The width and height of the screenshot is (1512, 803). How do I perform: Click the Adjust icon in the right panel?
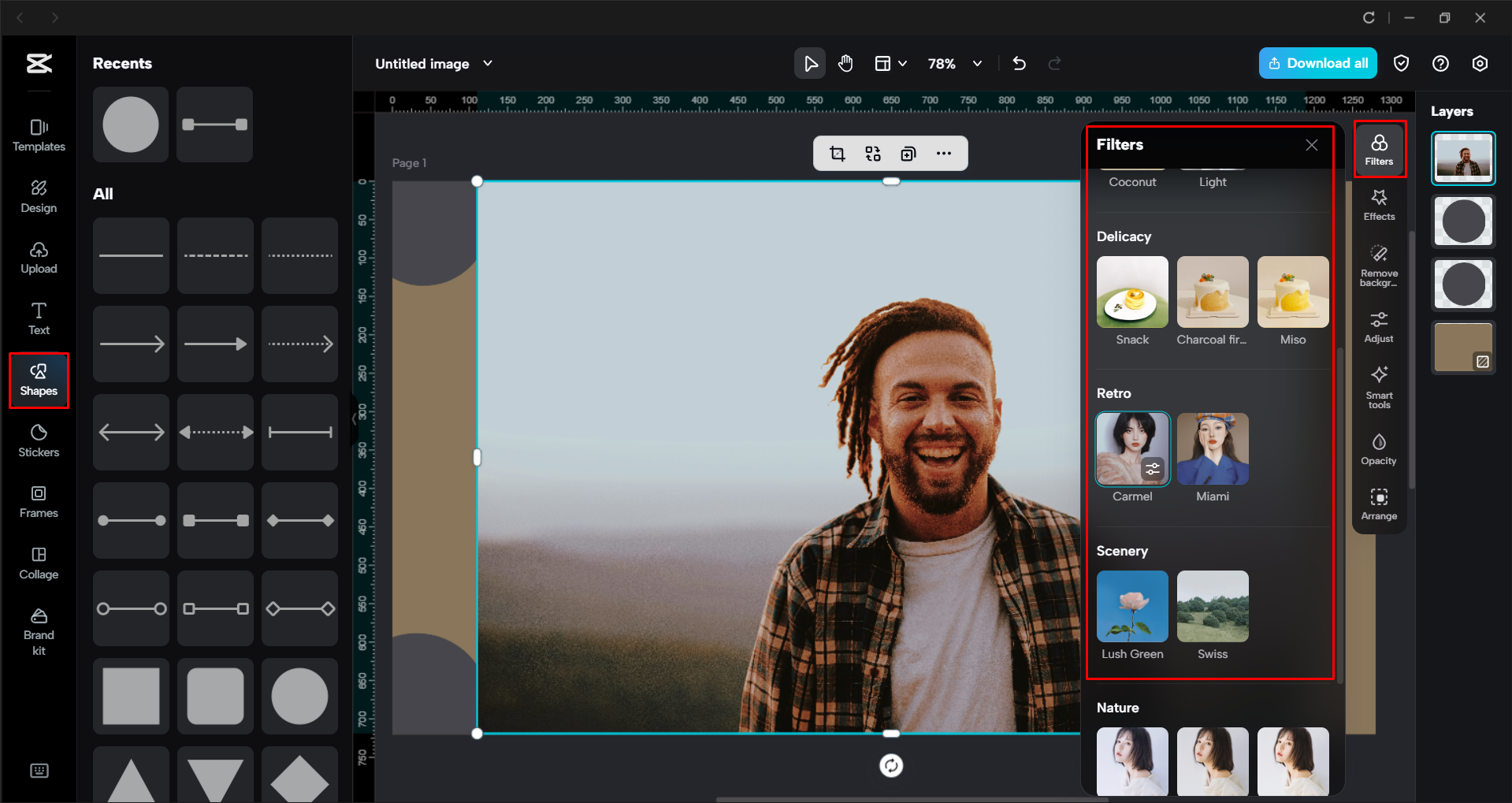tap(1379, 325)
